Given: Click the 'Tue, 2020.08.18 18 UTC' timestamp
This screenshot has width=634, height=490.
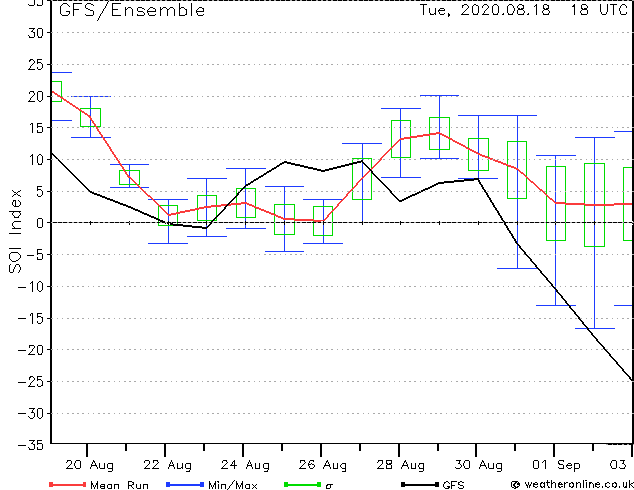Looking at the screenshot, I should point(524,10).
